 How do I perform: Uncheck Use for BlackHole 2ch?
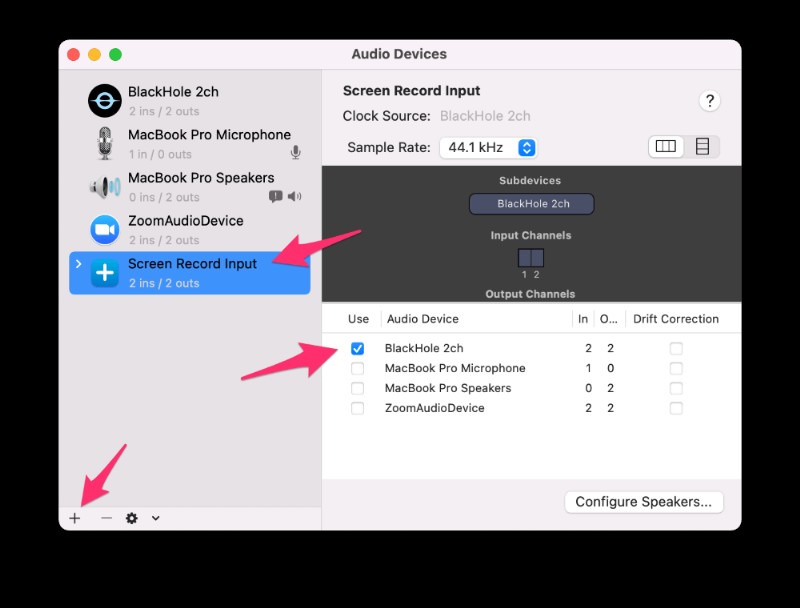(x=357, y=348)
